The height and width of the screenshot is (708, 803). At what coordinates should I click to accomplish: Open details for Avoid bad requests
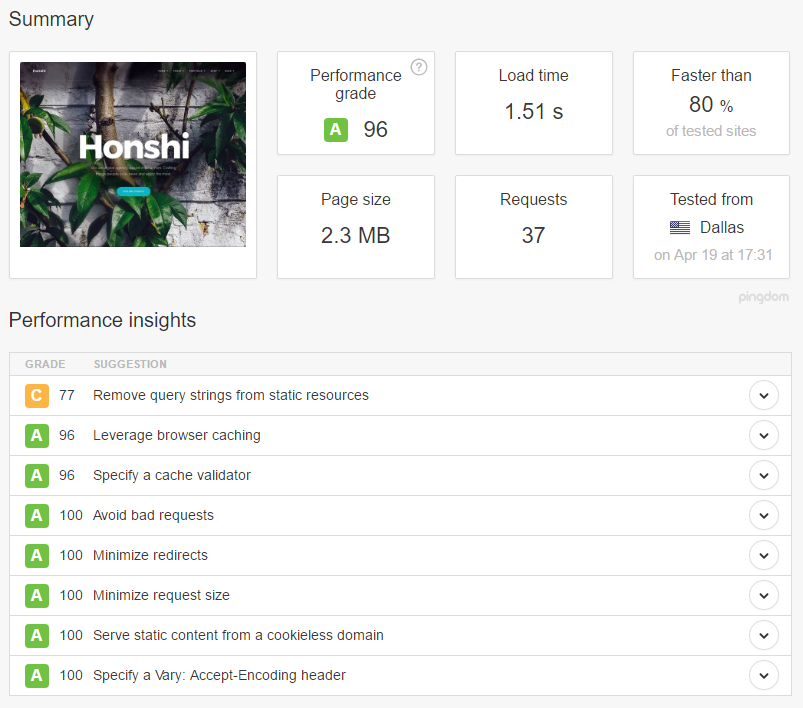pyautogui.click(x=764, y=515)
